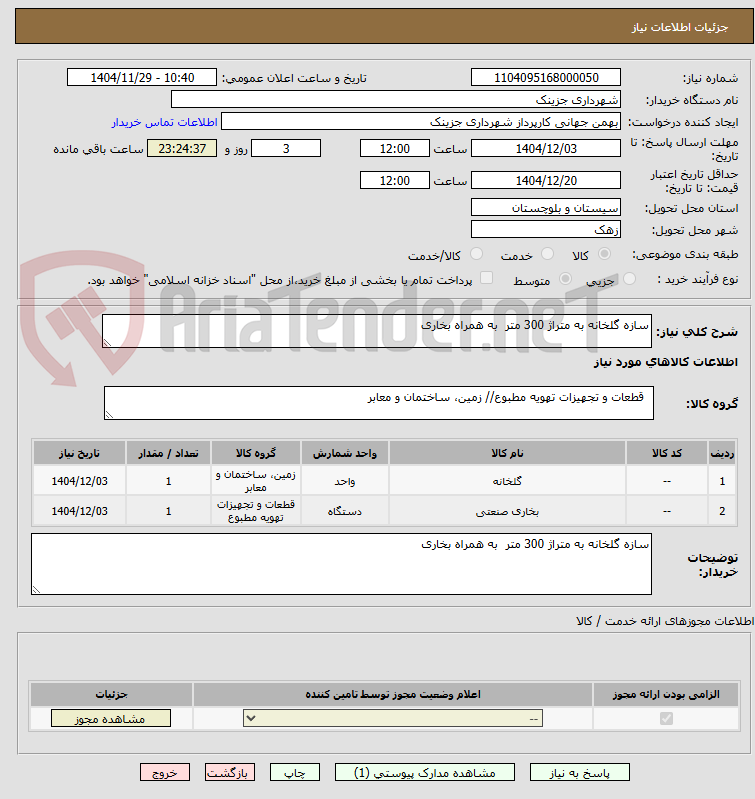Click the توضیحات خریدار text area
Screen dimensions: 755x799
pyautogui.click(x=341, y=564)
